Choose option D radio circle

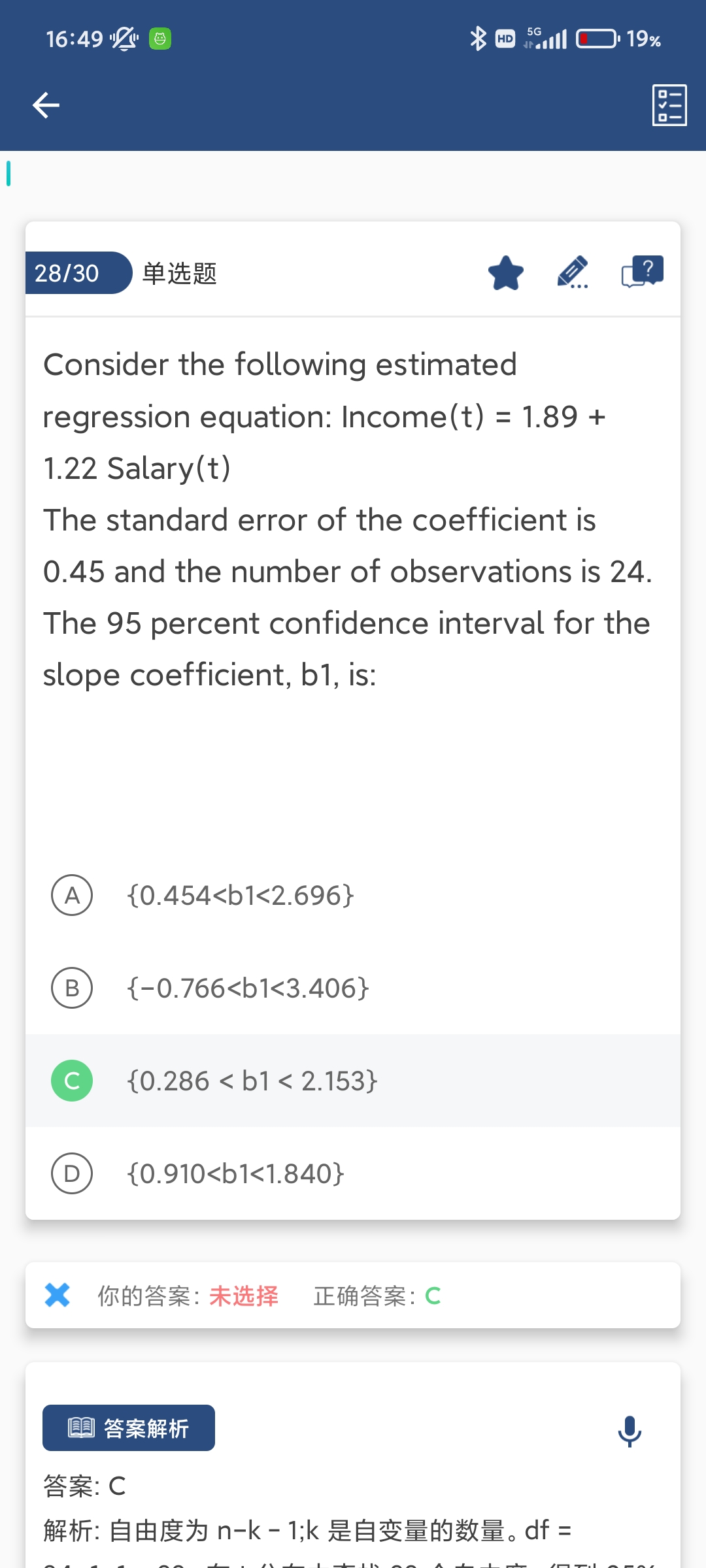coord(72,1173)
